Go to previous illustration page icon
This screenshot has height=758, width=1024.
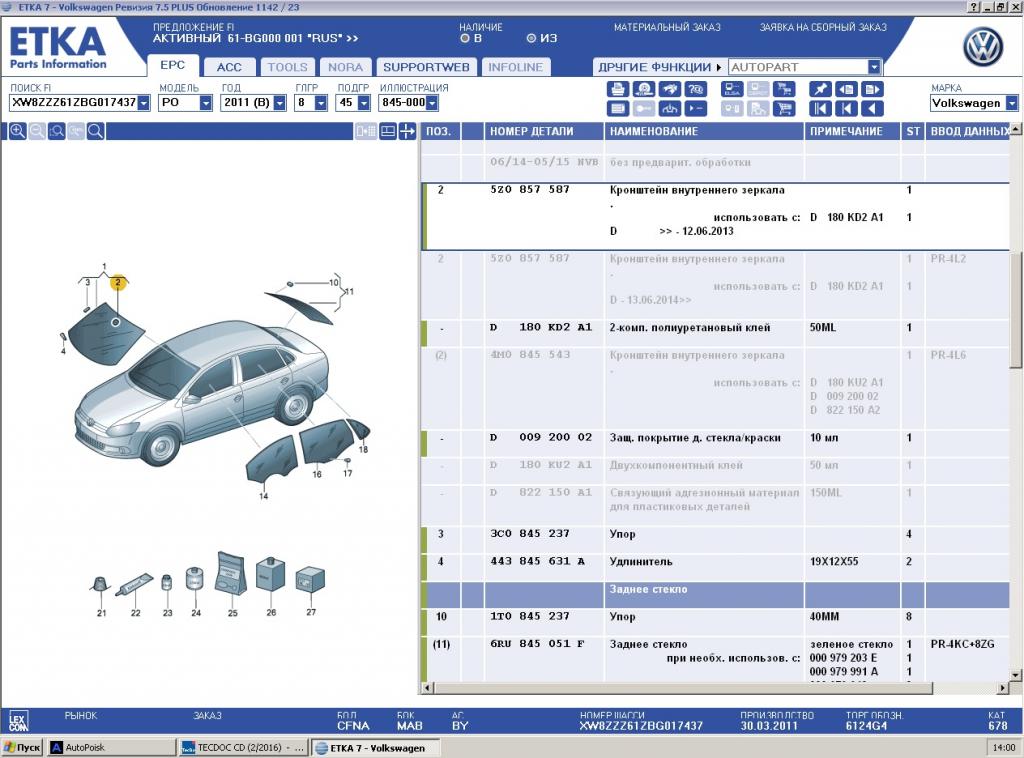[846, 89]
